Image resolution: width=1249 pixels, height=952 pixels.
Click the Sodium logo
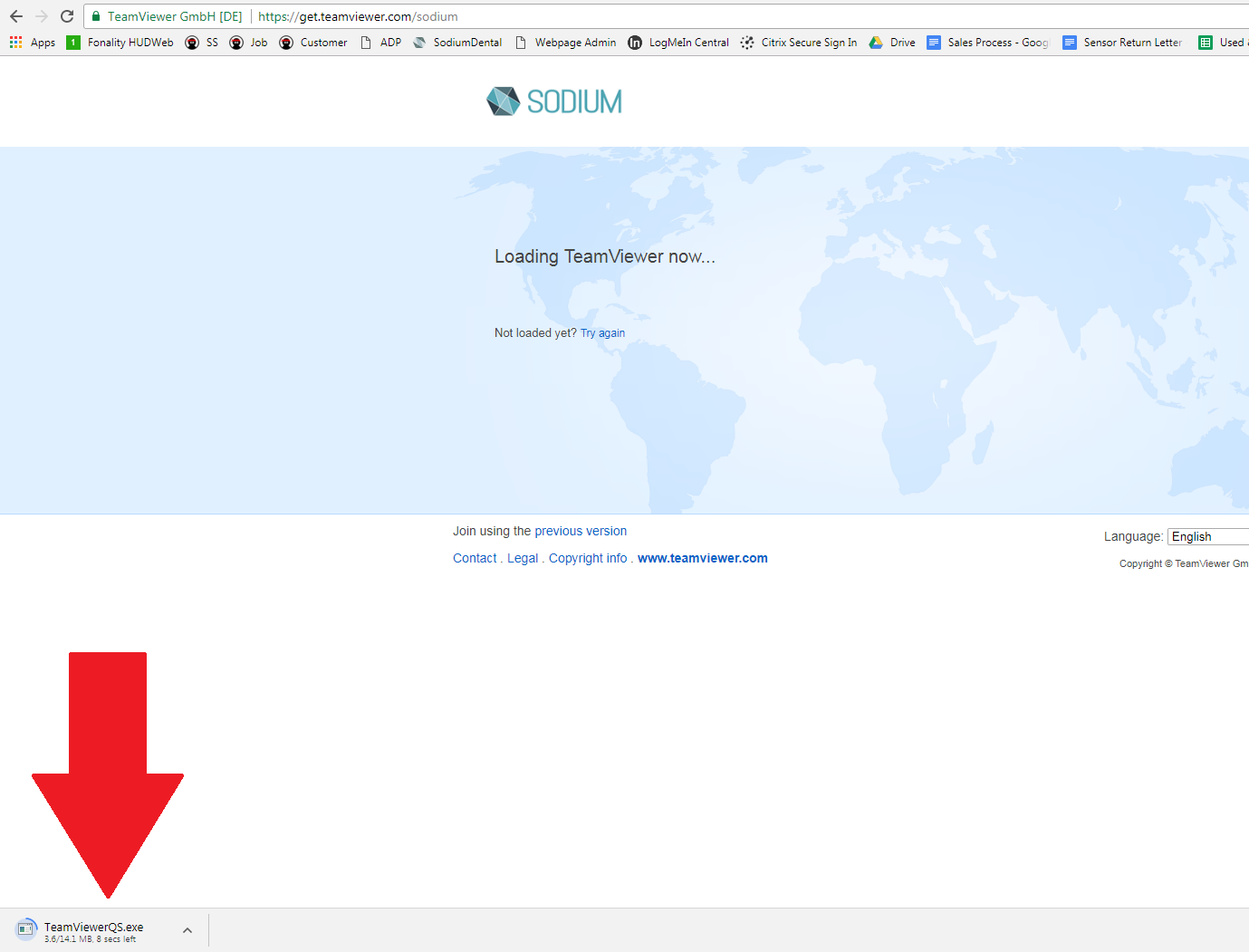[554, 101]
